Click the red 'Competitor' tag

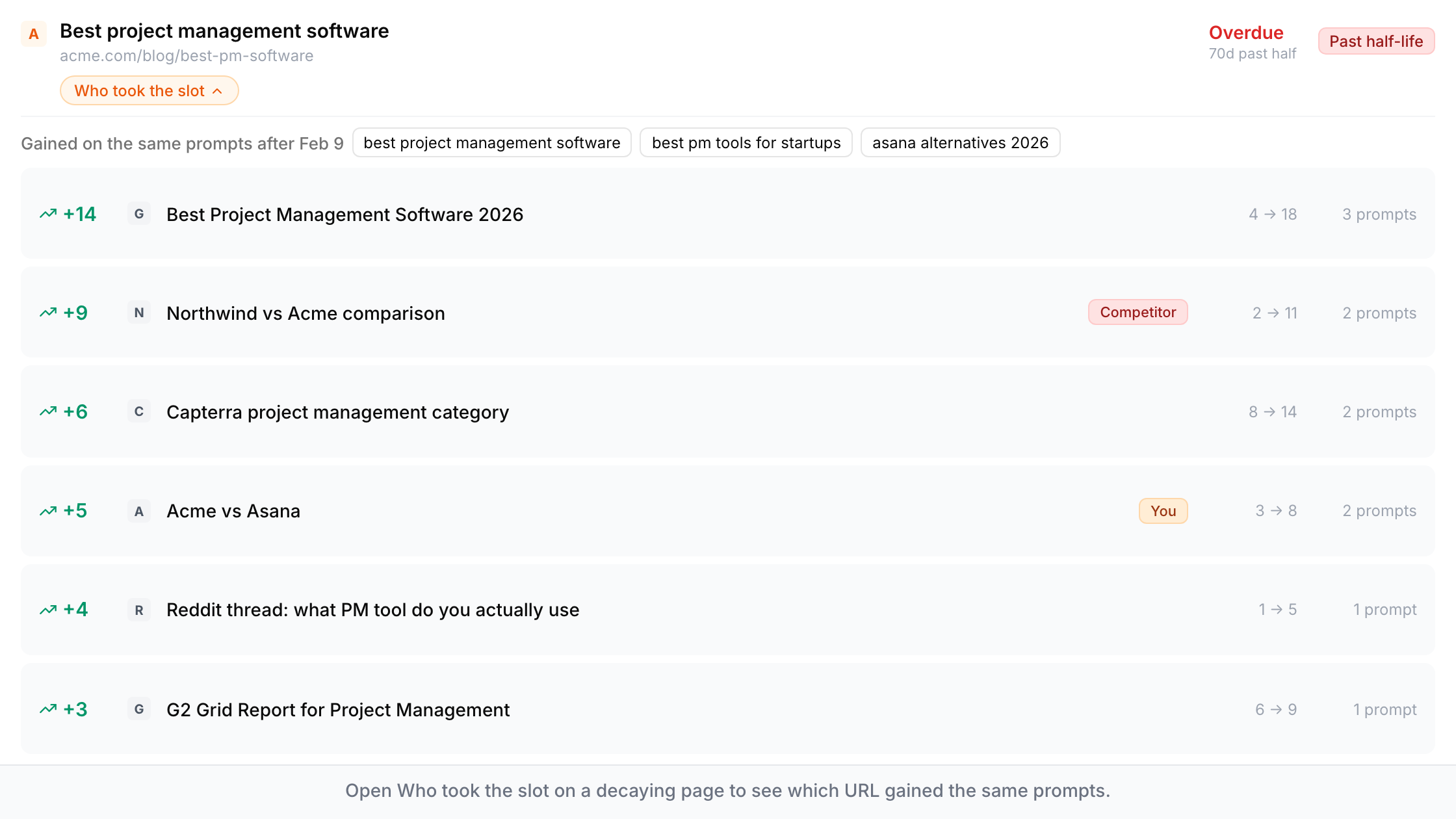point(1138,312)
